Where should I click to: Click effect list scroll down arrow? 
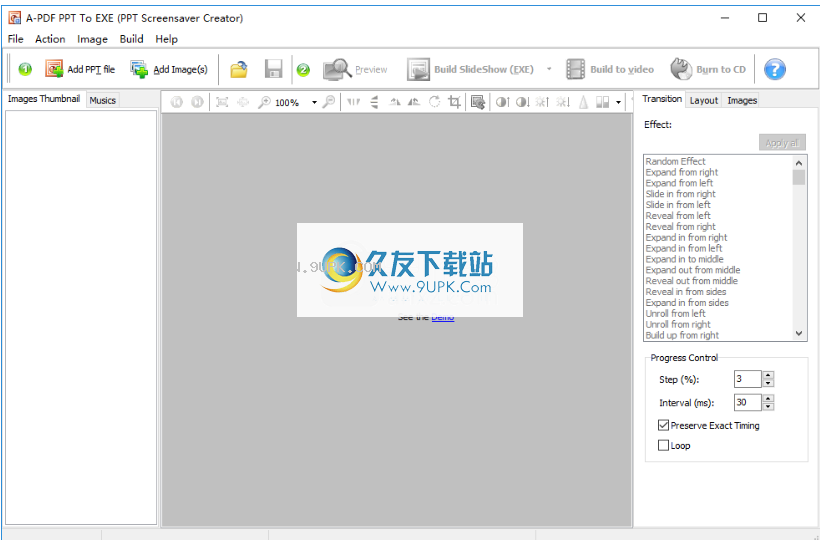click(x=799, y=333)
